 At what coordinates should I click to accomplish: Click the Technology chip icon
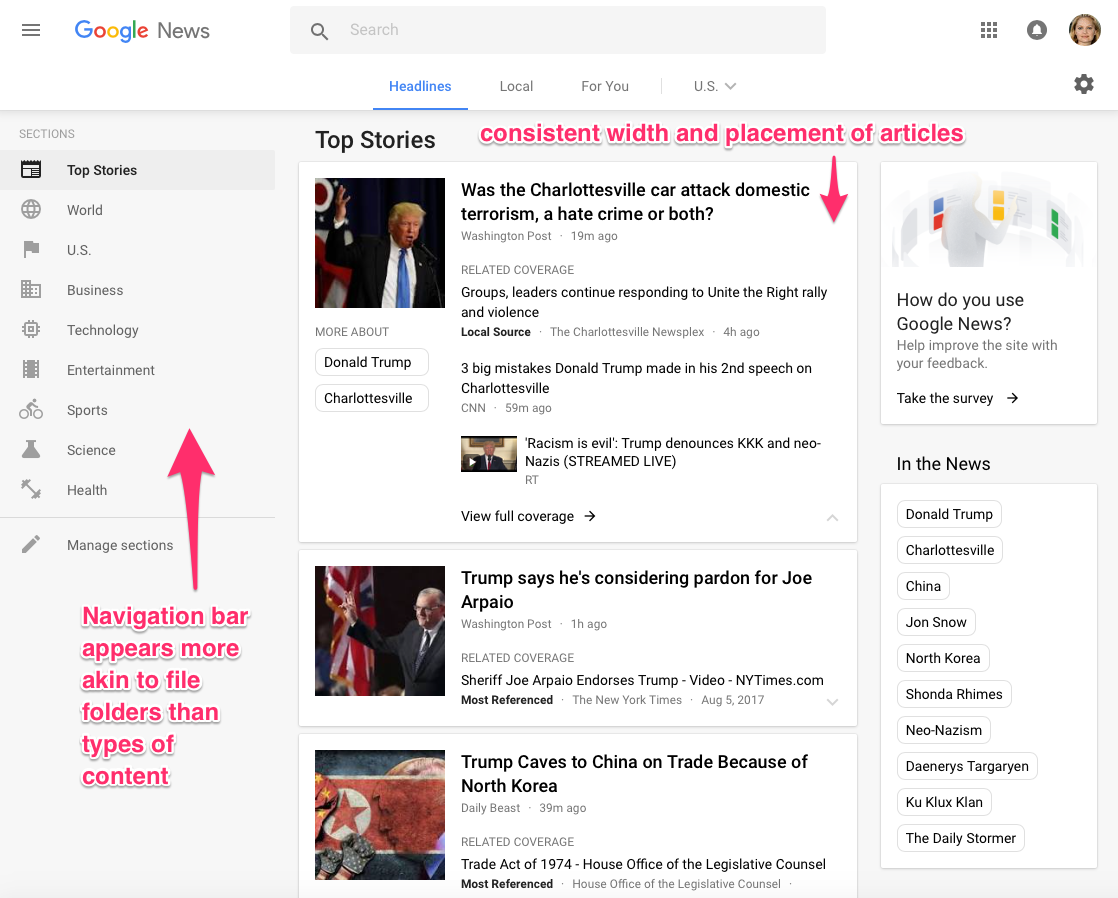click(31, 330)
